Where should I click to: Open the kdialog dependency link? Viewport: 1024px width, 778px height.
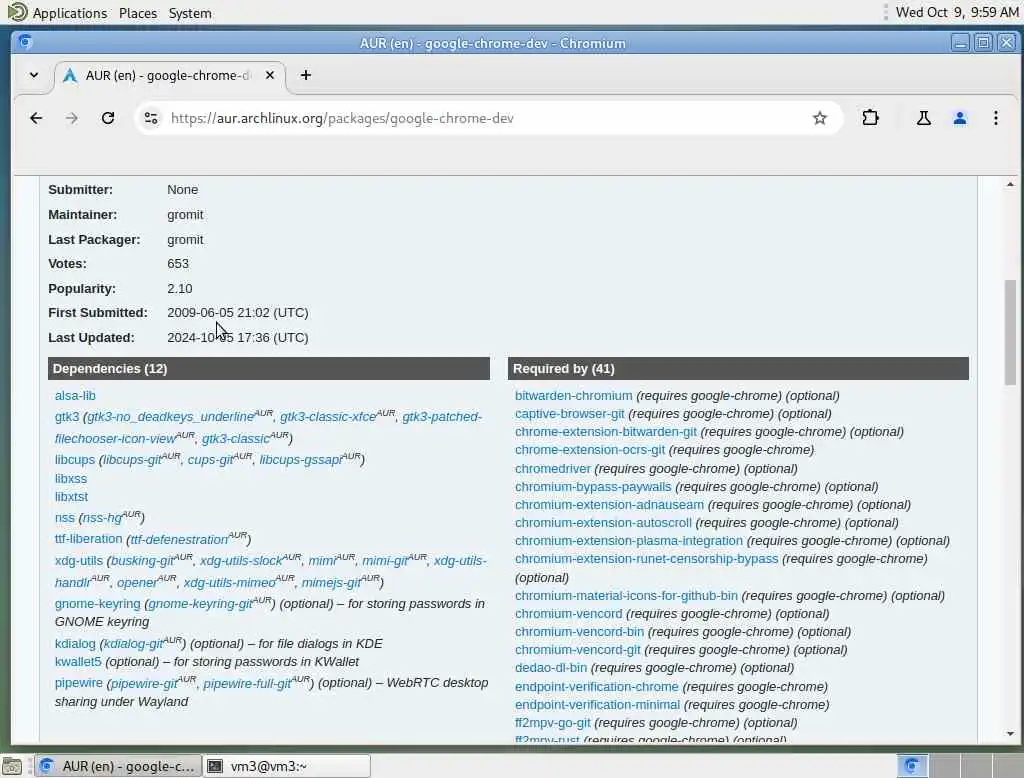(75, 644)
